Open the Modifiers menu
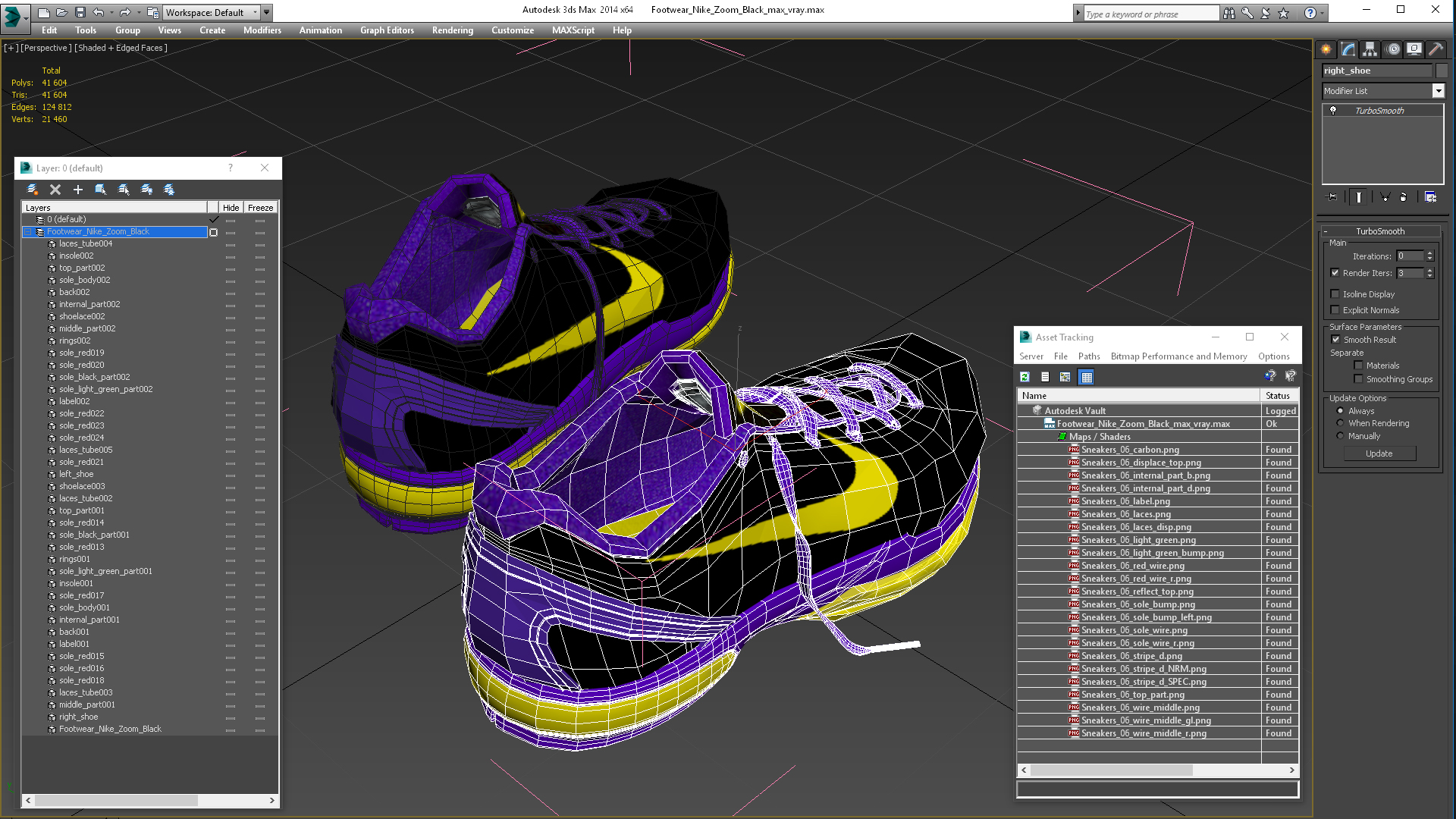 point(262,30)
